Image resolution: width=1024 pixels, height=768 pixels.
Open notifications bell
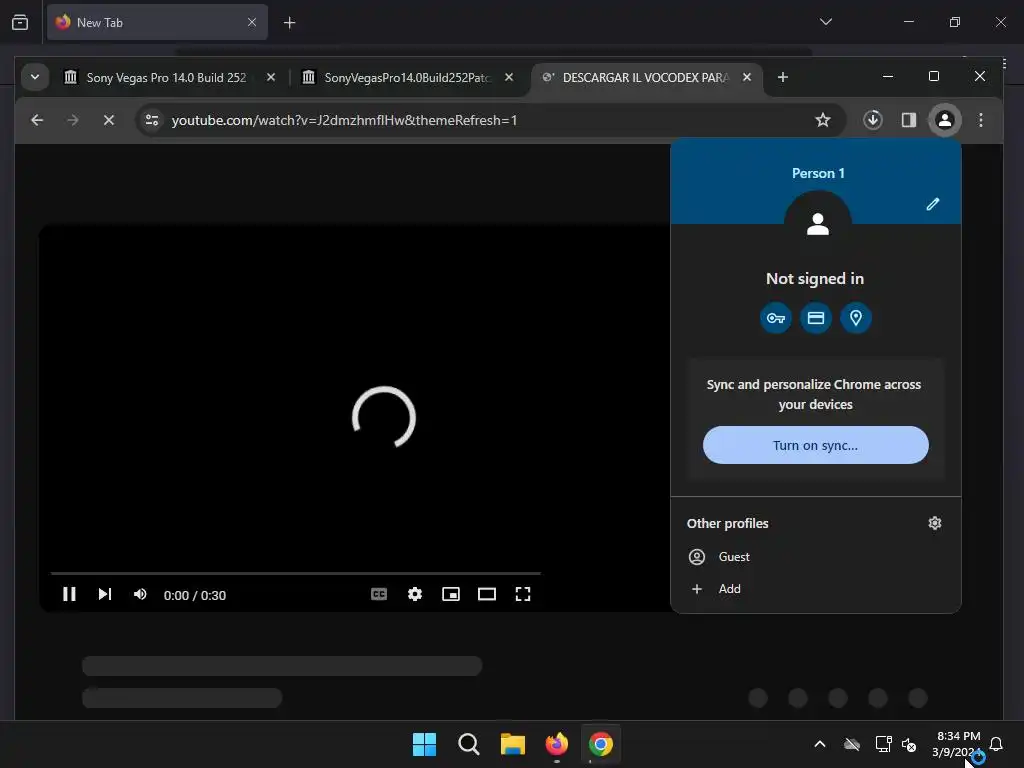pyautogui.click(x=996, y=744)
